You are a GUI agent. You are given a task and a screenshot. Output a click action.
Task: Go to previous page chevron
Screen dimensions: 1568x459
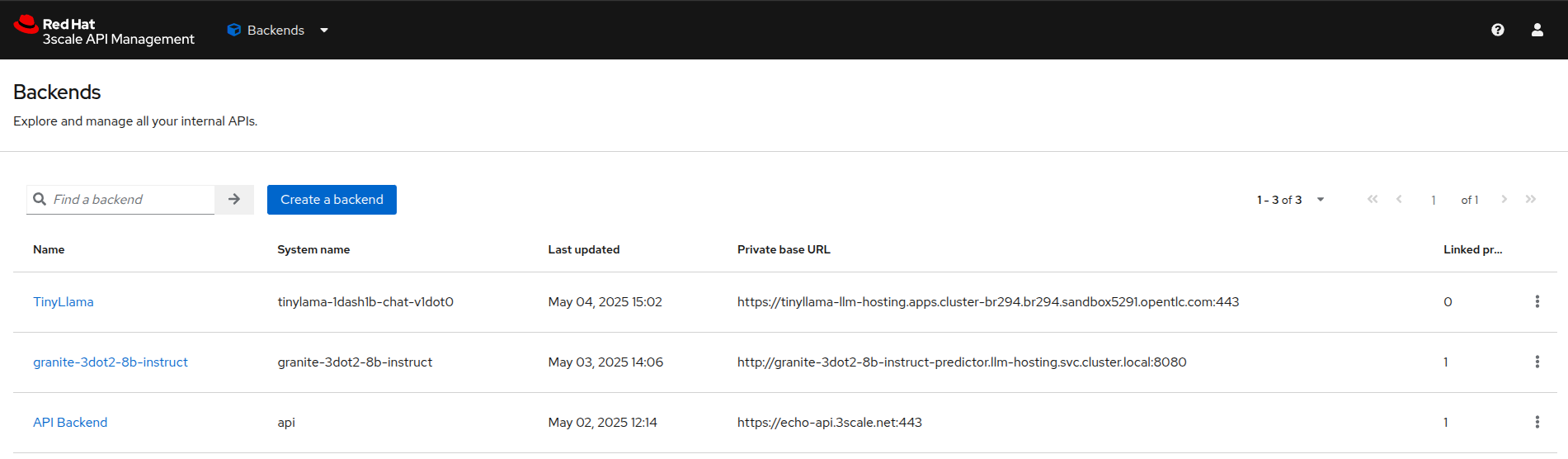coord(1399,199)
